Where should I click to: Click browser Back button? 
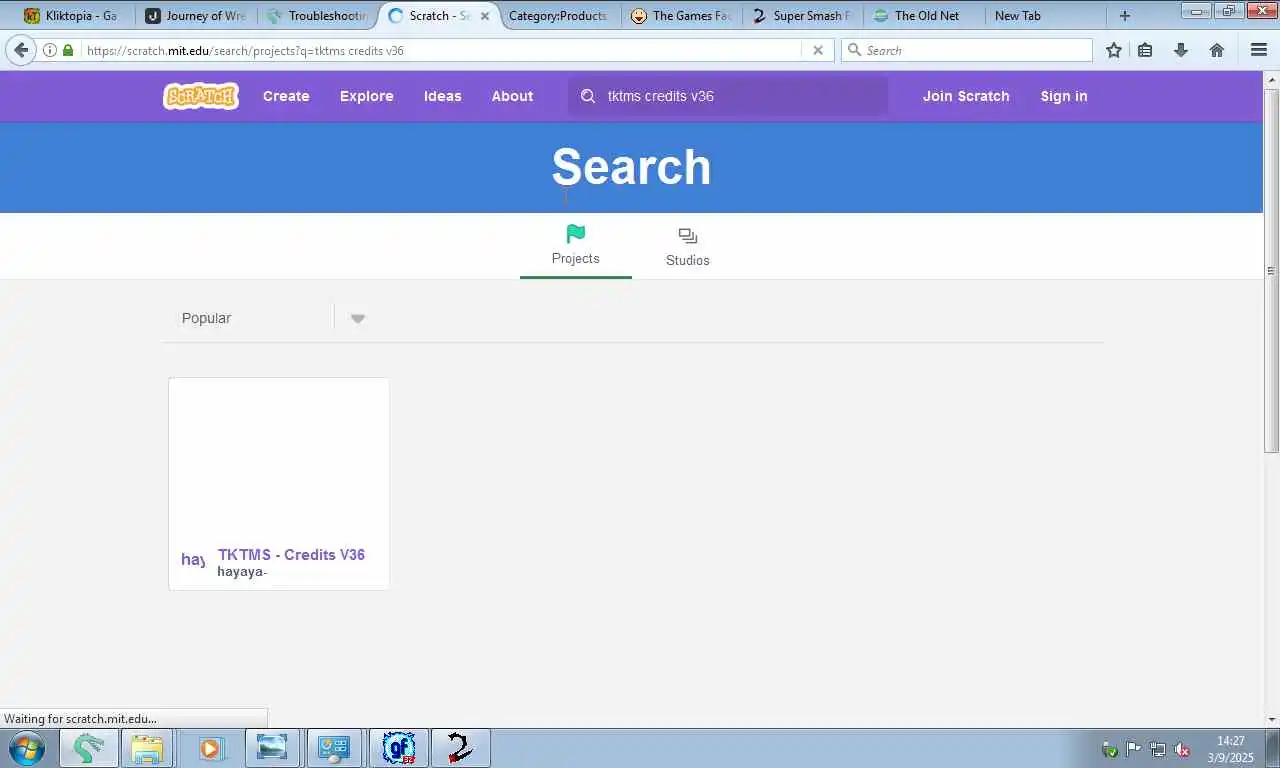pos(21,50)
